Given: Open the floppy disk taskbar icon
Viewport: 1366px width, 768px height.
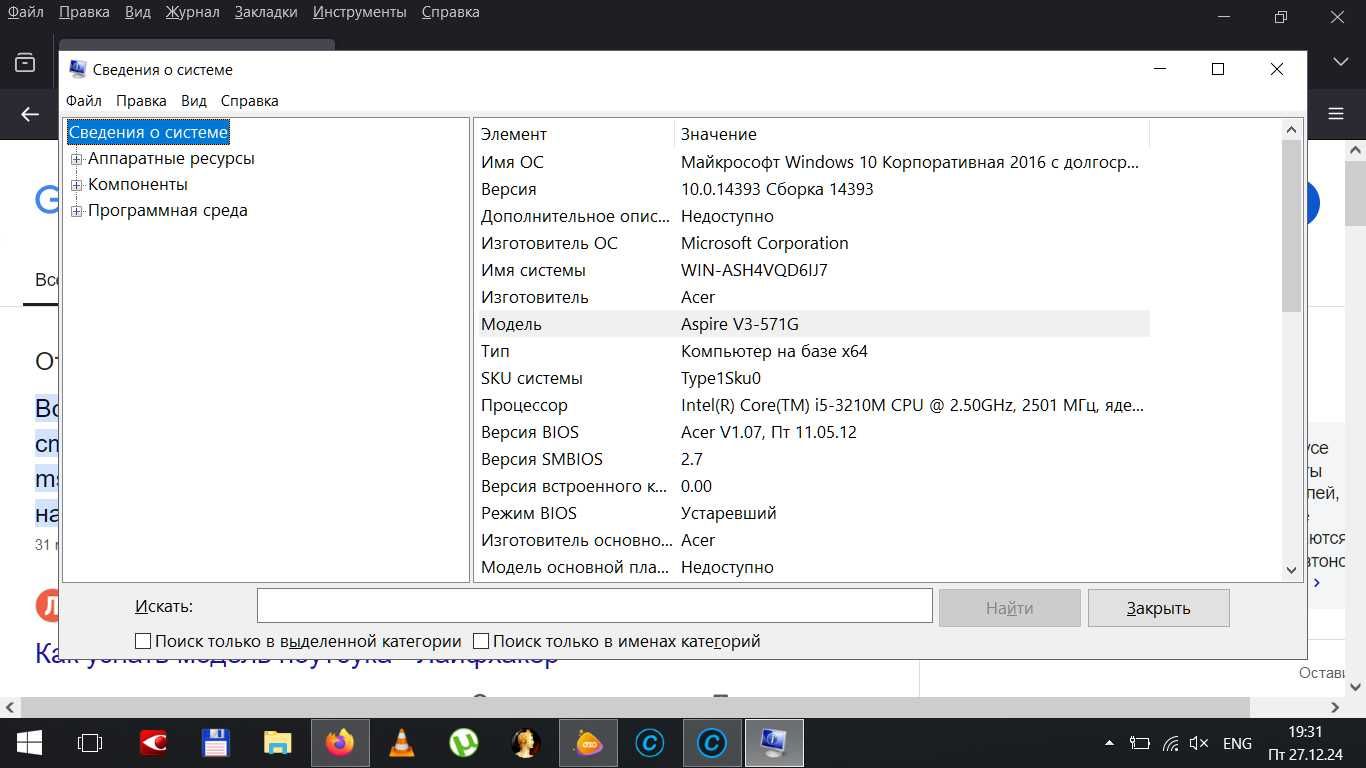Looking at the screenshot, I should tap(215, 743).
